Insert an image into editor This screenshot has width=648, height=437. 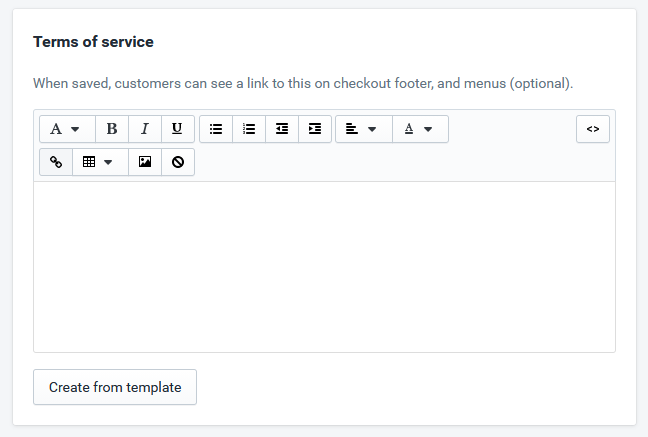tap(145, 162)
